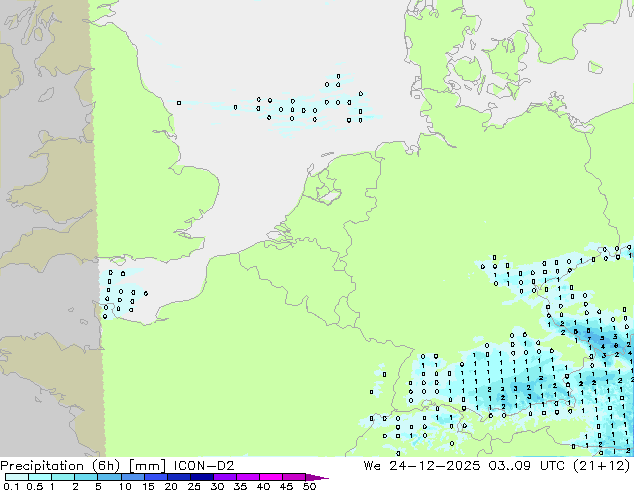Click the legend label '0.5'
Screen dimensions: 634x490
[34, 486]
